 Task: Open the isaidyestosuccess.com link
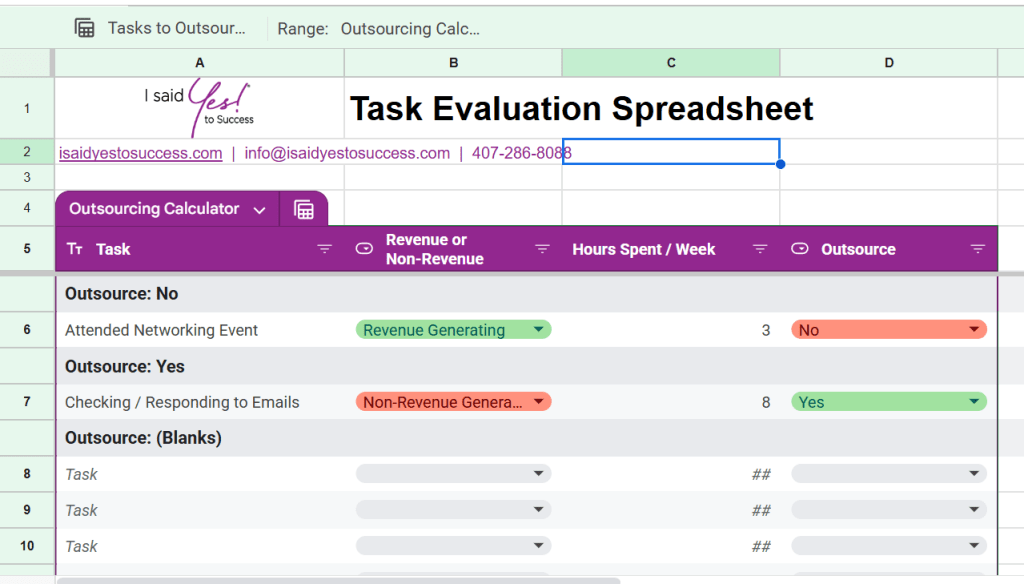140,153
